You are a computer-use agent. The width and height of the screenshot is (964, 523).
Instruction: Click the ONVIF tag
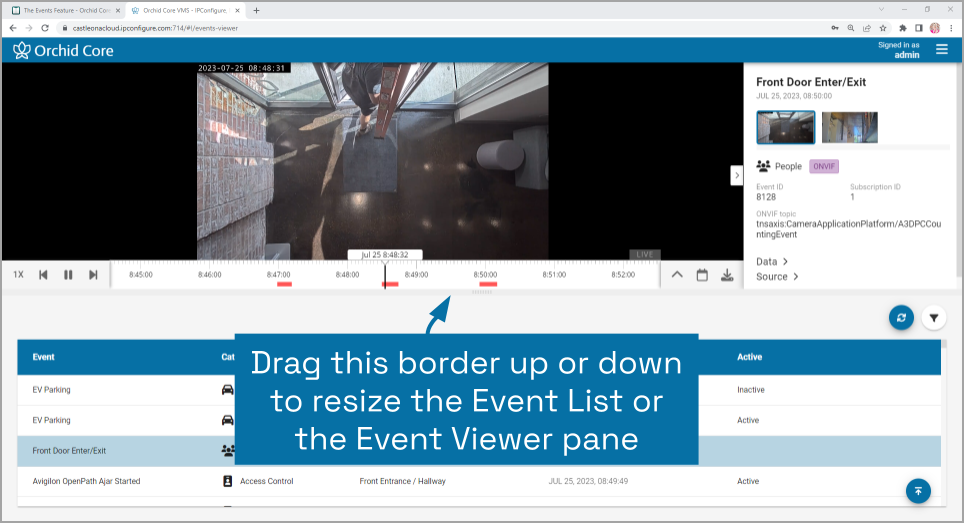pyautogui.click(x=824, y=167)
